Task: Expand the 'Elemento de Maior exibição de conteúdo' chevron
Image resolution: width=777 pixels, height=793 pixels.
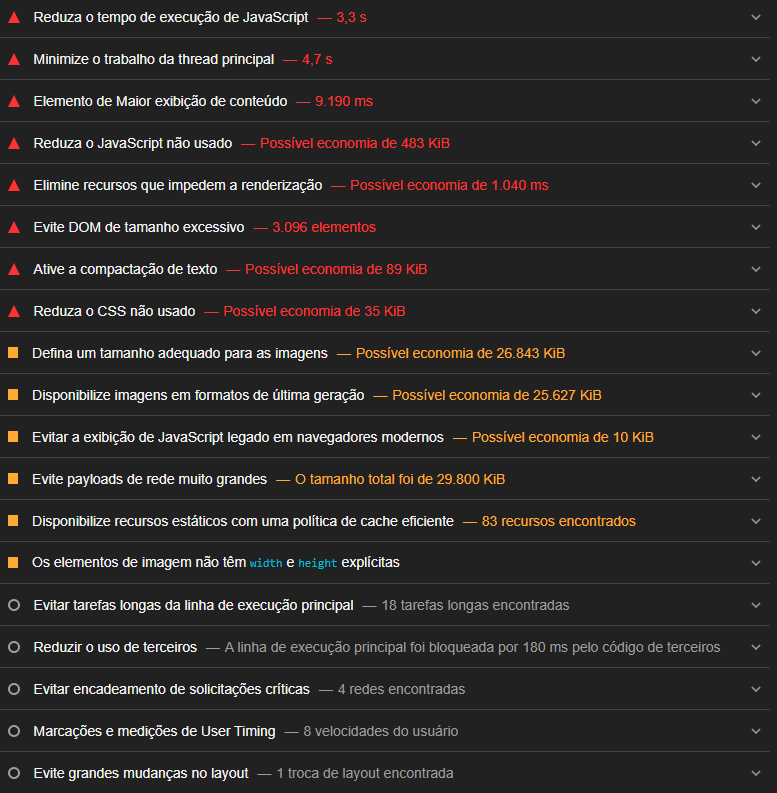Action: coord(756,101)
